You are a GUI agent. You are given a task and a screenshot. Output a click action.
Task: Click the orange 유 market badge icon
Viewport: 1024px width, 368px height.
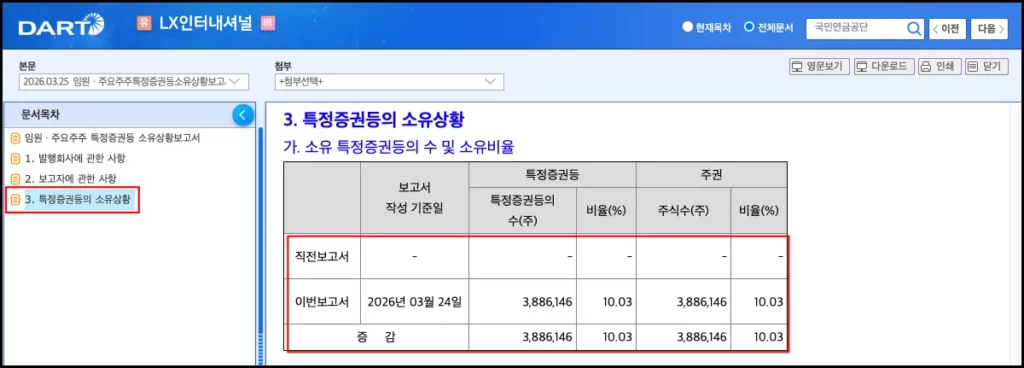click(144, 23)
